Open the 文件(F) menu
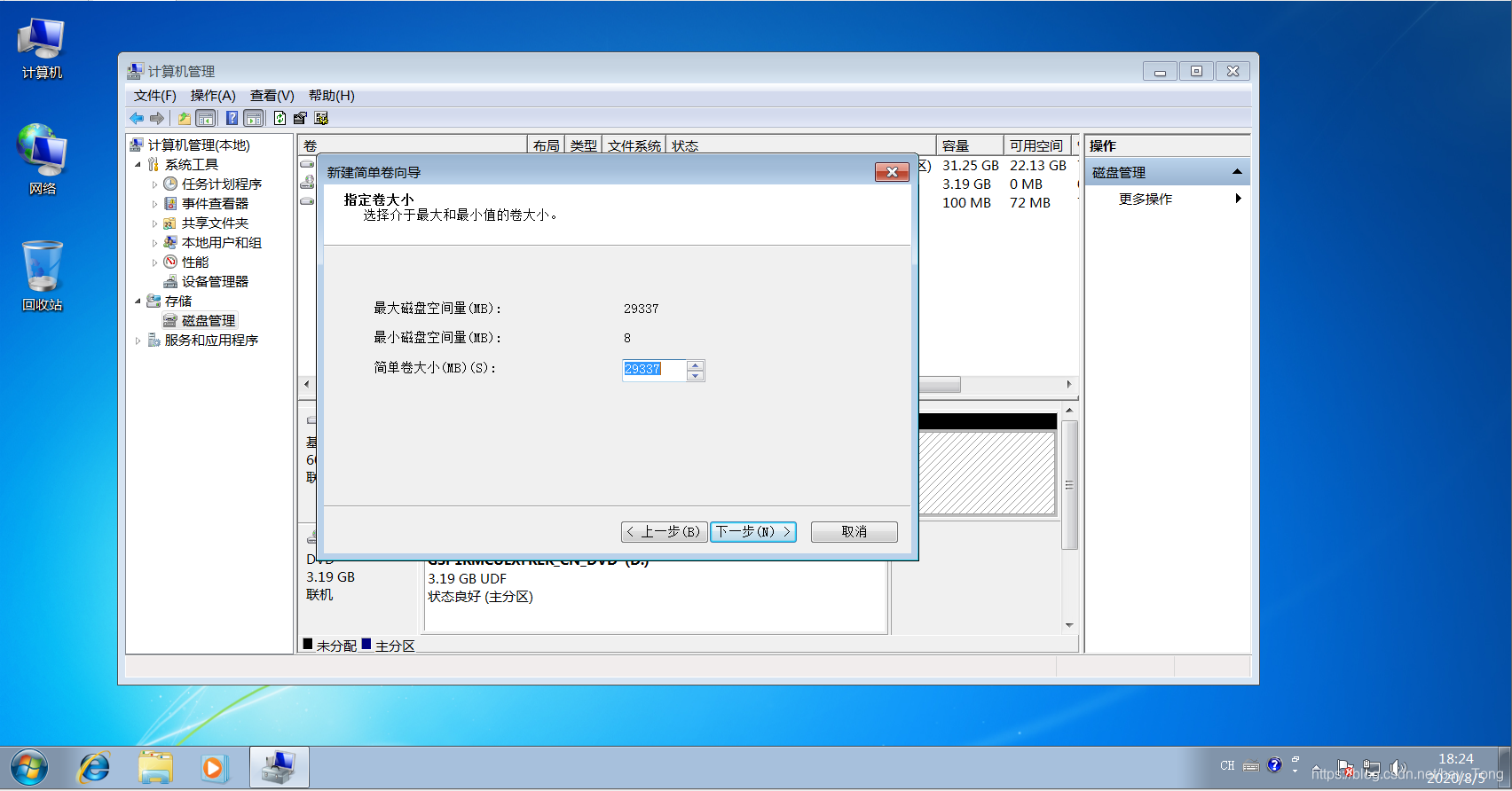This screenshot has width=1512, height=791. 155,96
